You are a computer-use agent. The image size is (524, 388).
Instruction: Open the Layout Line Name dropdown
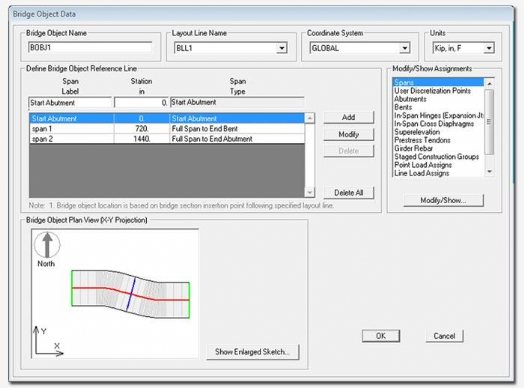[281, 48]
